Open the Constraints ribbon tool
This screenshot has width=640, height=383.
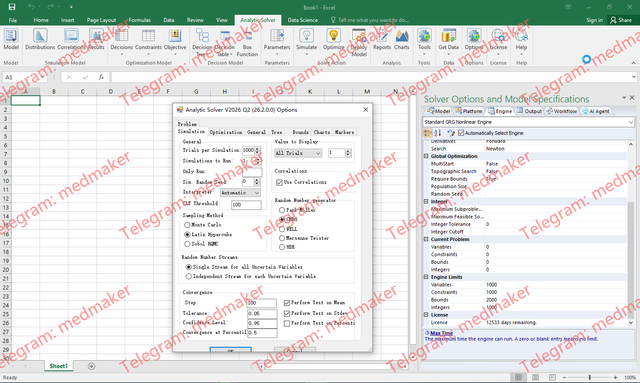point(148,36)
